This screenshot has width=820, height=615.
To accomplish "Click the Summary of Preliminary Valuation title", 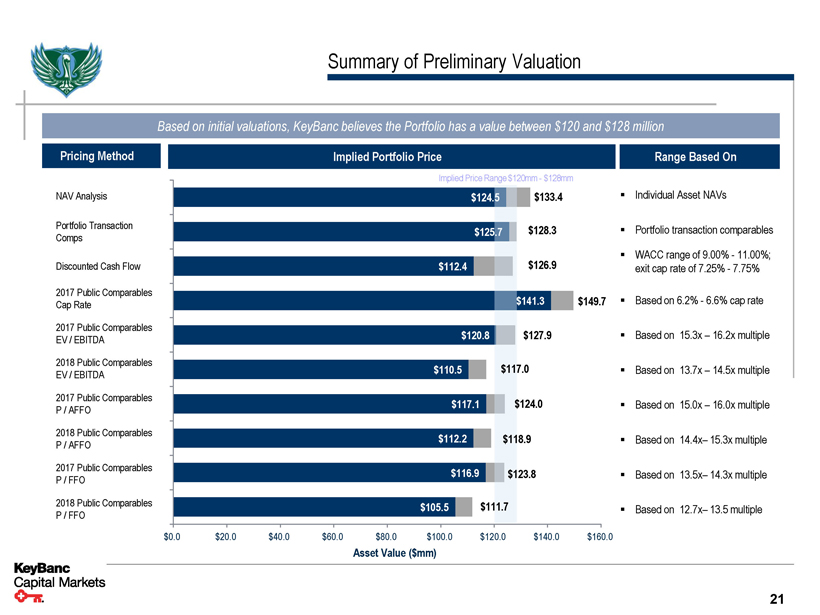I will (454, 63).
